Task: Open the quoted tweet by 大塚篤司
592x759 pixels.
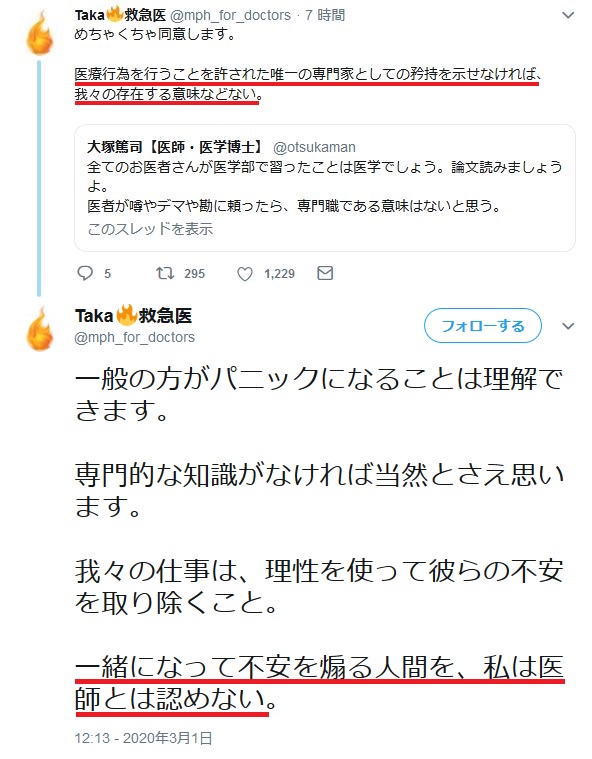Action: point(325,188)
